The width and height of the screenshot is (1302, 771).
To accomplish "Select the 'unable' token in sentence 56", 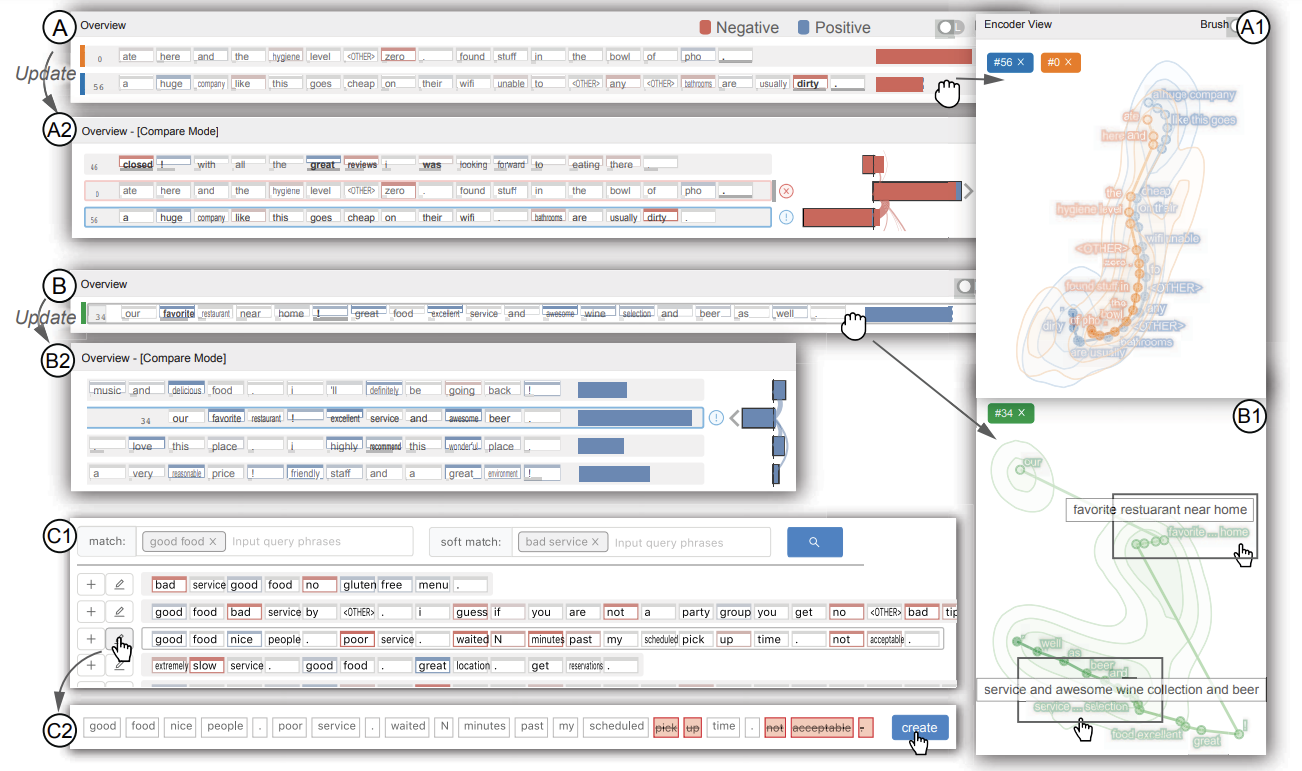I will click(510, 84).
